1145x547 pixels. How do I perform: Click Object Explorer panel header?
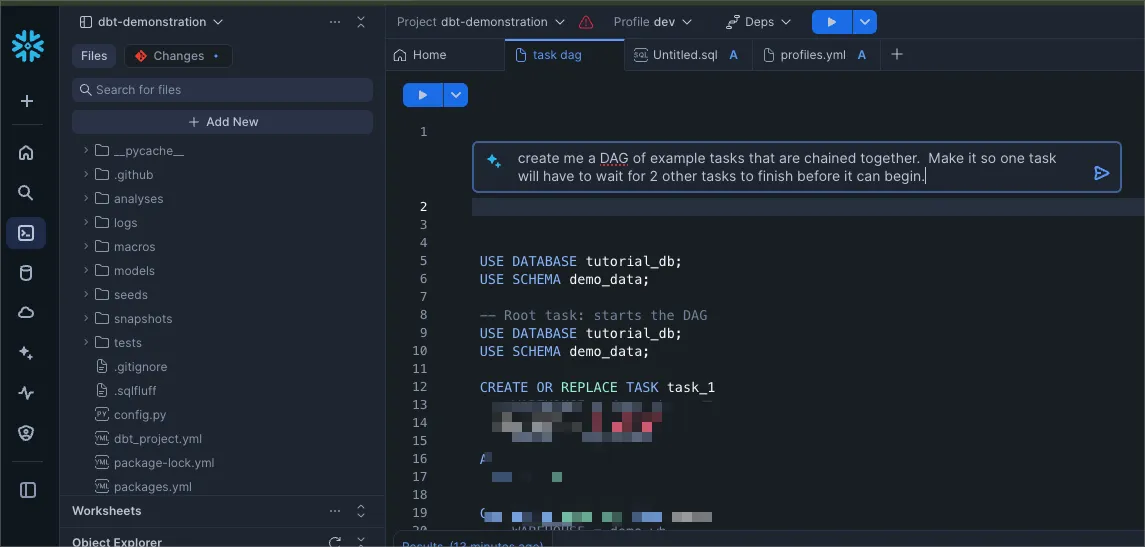click(x=117, y=542)
